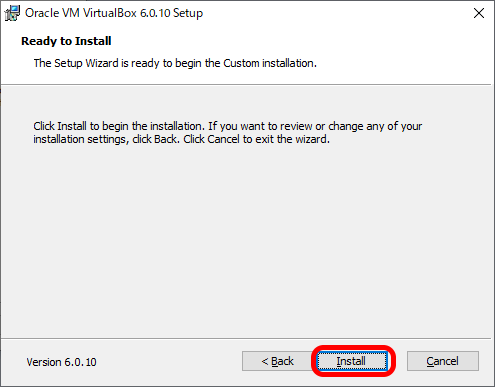Click the word Cancel in the instruction text
The width and height of the screenshot is (495, 387).
(223, 139)
